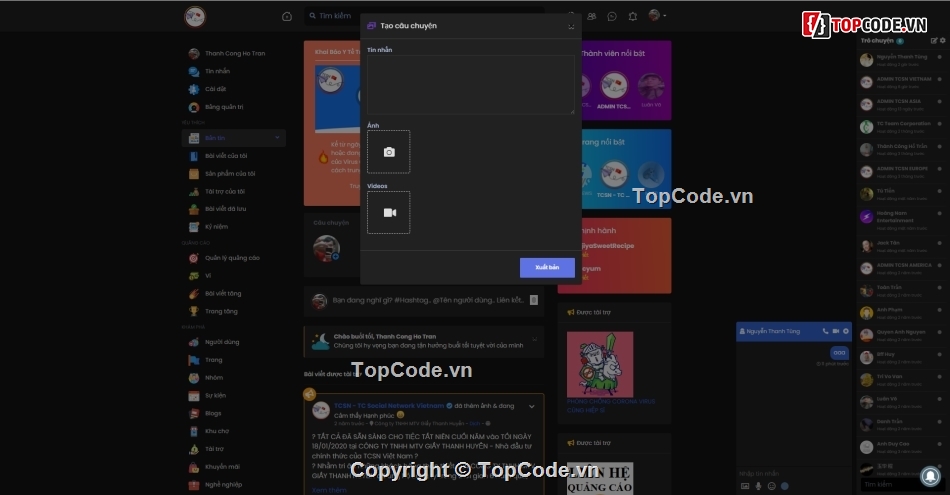This screenshot has width=950, height=495.
Task: Open the home icon in top bar
Action: [x=287, y=16]
